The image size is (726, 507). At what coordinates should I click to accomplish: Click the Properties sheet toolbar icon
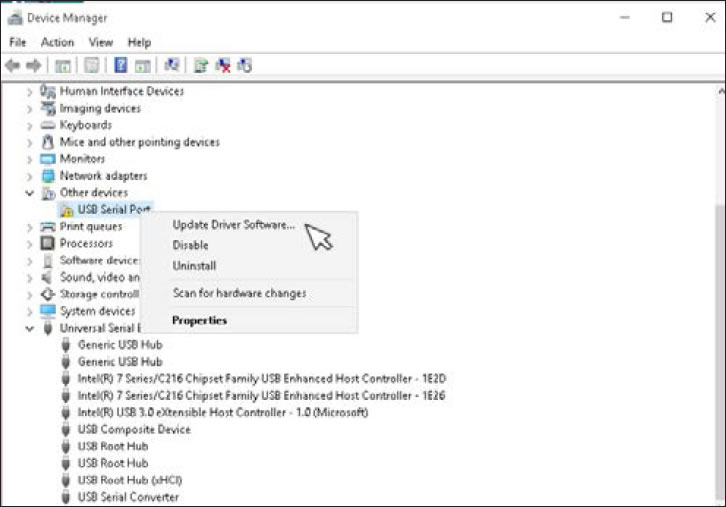[x=92, y=65]
